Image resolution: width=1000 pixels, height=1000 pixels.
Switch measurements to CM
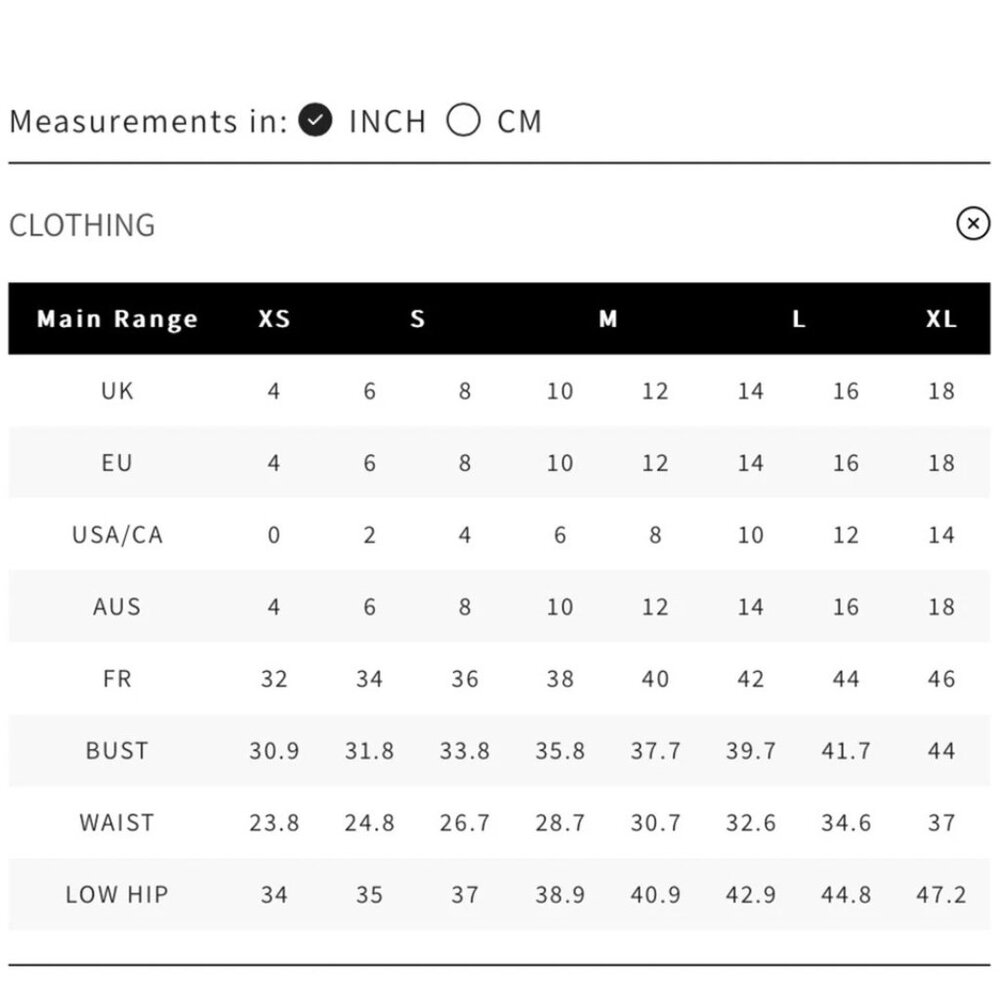[x=463, y=120]
